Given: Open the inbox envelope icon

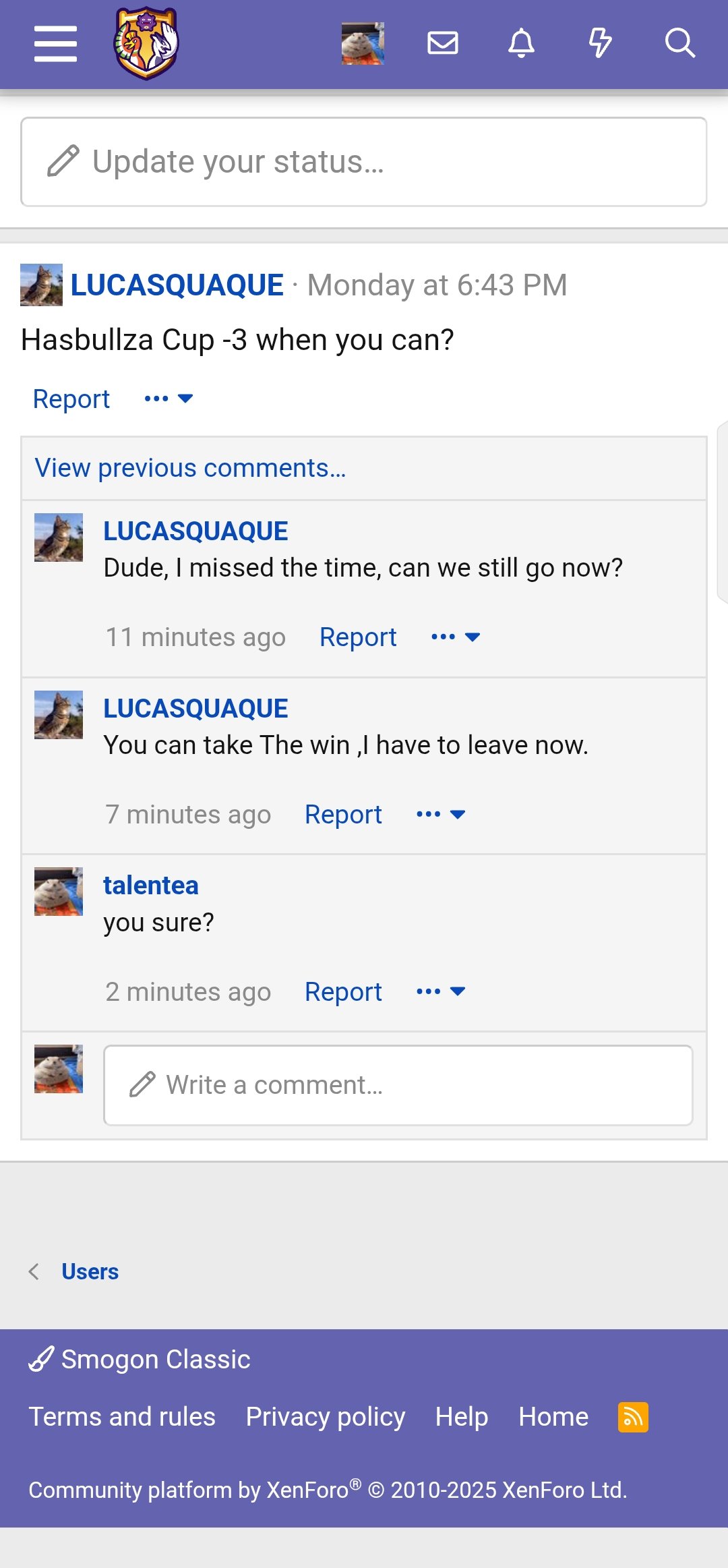Looking at the screenshot, I should click(443, 44).
